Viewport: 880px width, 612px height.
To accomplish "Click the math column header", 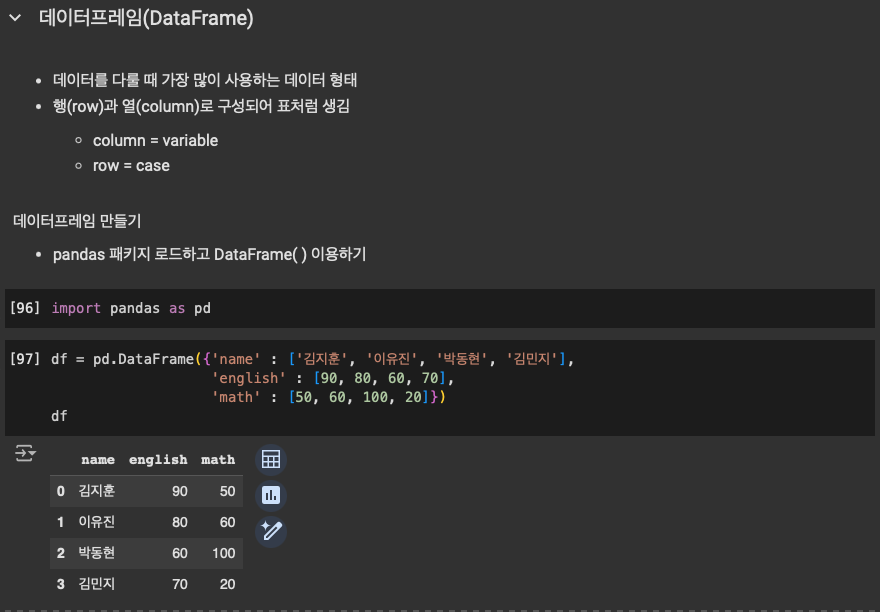I will [x=218, y=460].
